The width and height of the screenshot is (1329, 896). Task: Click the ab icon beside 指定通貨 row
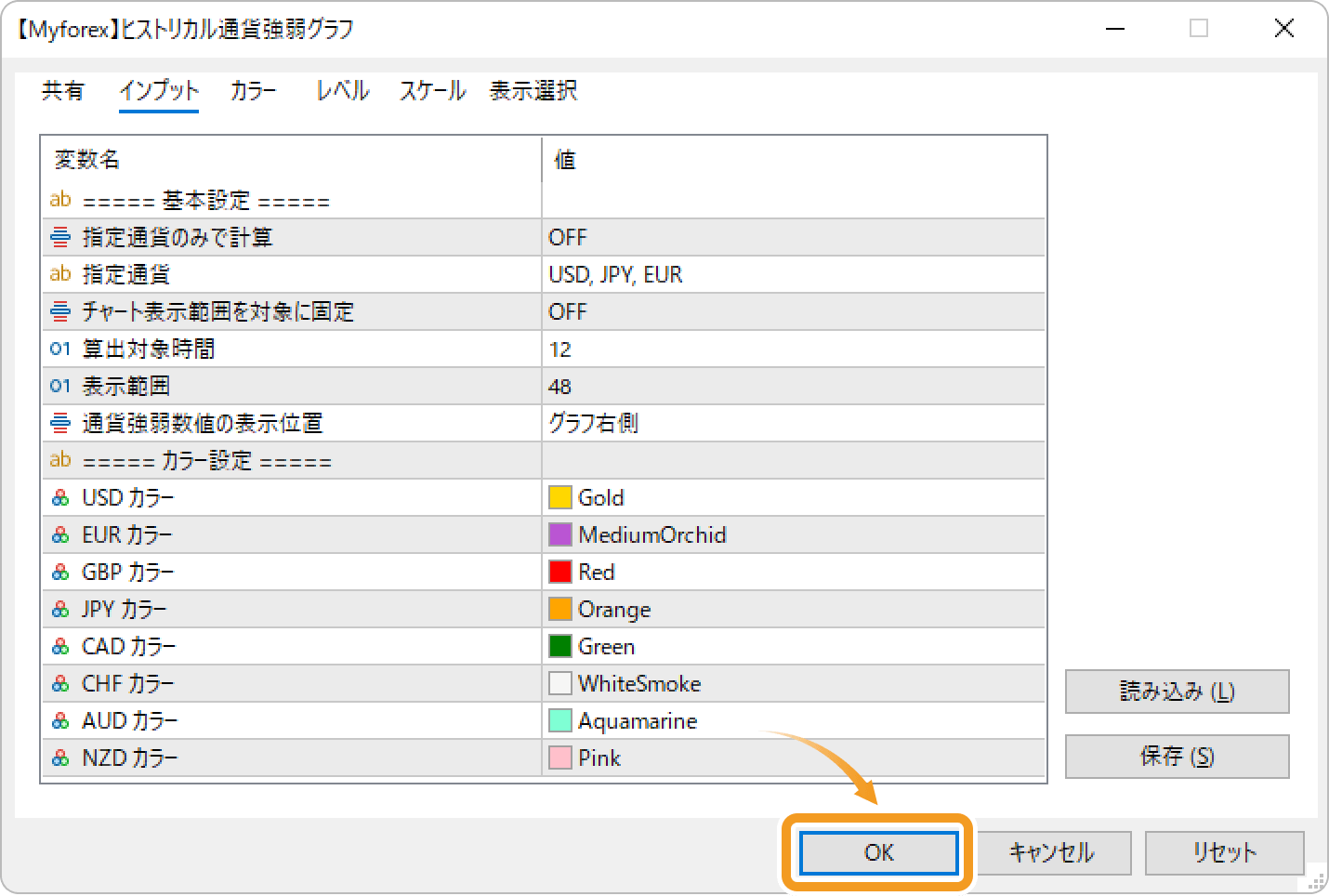[59, 274]
